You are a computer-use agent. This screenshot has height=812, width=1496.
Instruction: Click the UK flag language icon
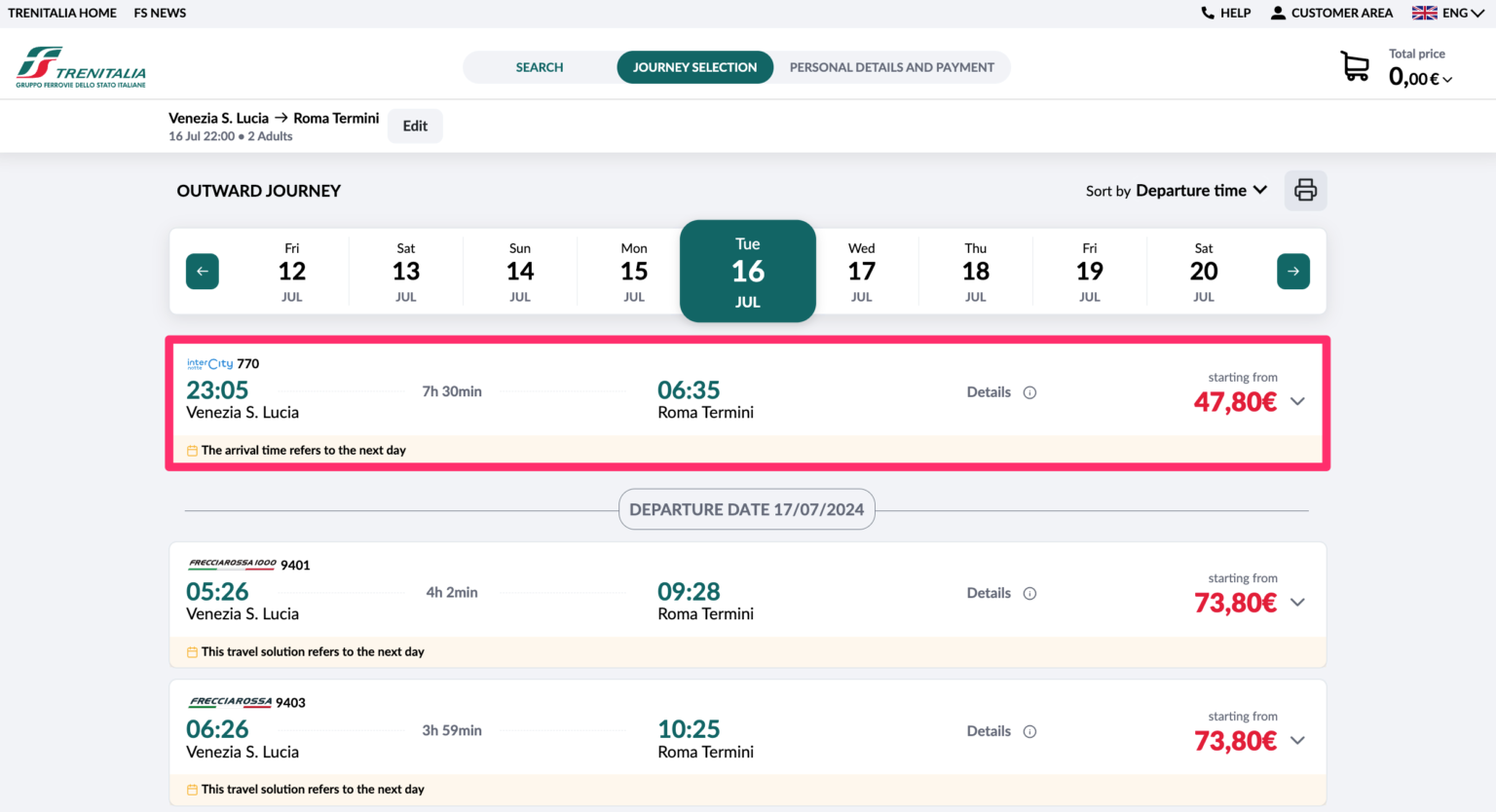point(1424,13)
